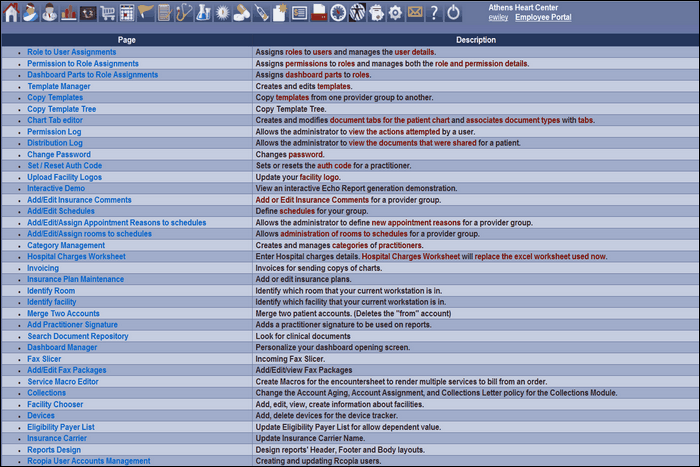This screenshot has width=700, height=467.
Task: Open the Dashboard Manager link
Action: pyautogui.click(x=62, y=347)
